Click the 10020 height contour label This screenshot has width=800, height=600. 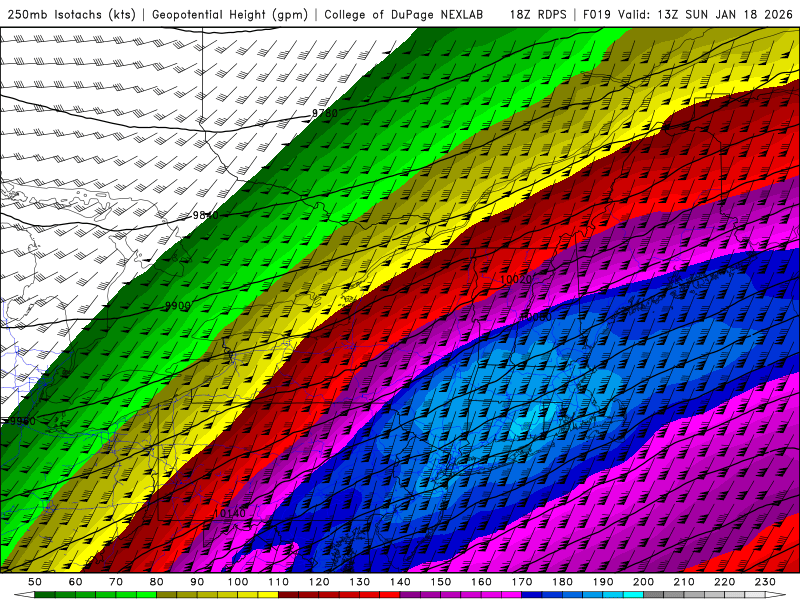[x=516, y=280]
